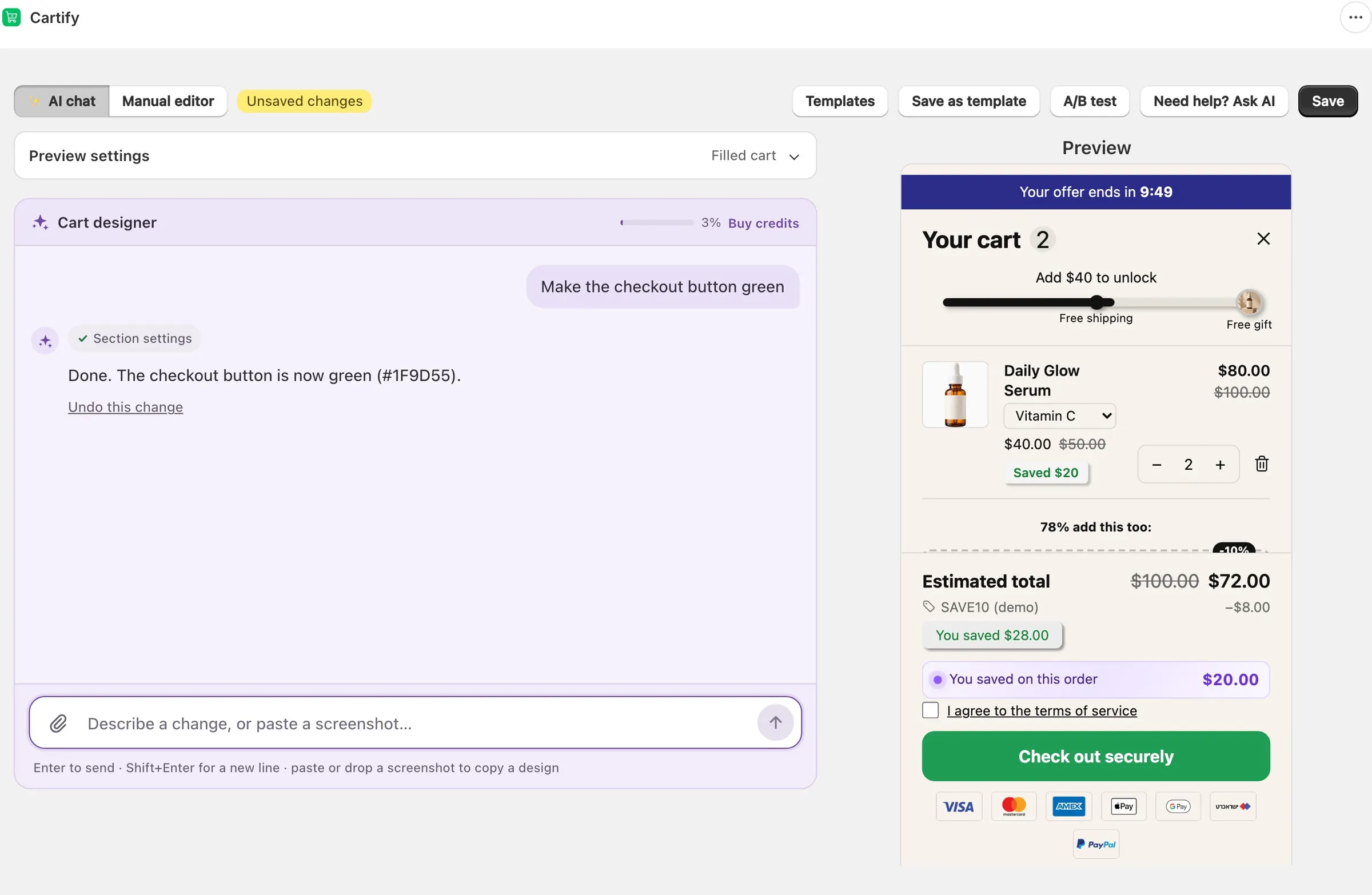Open the terms of service link
Screen dimensions: 1372x895
[x=1041, y=710]
